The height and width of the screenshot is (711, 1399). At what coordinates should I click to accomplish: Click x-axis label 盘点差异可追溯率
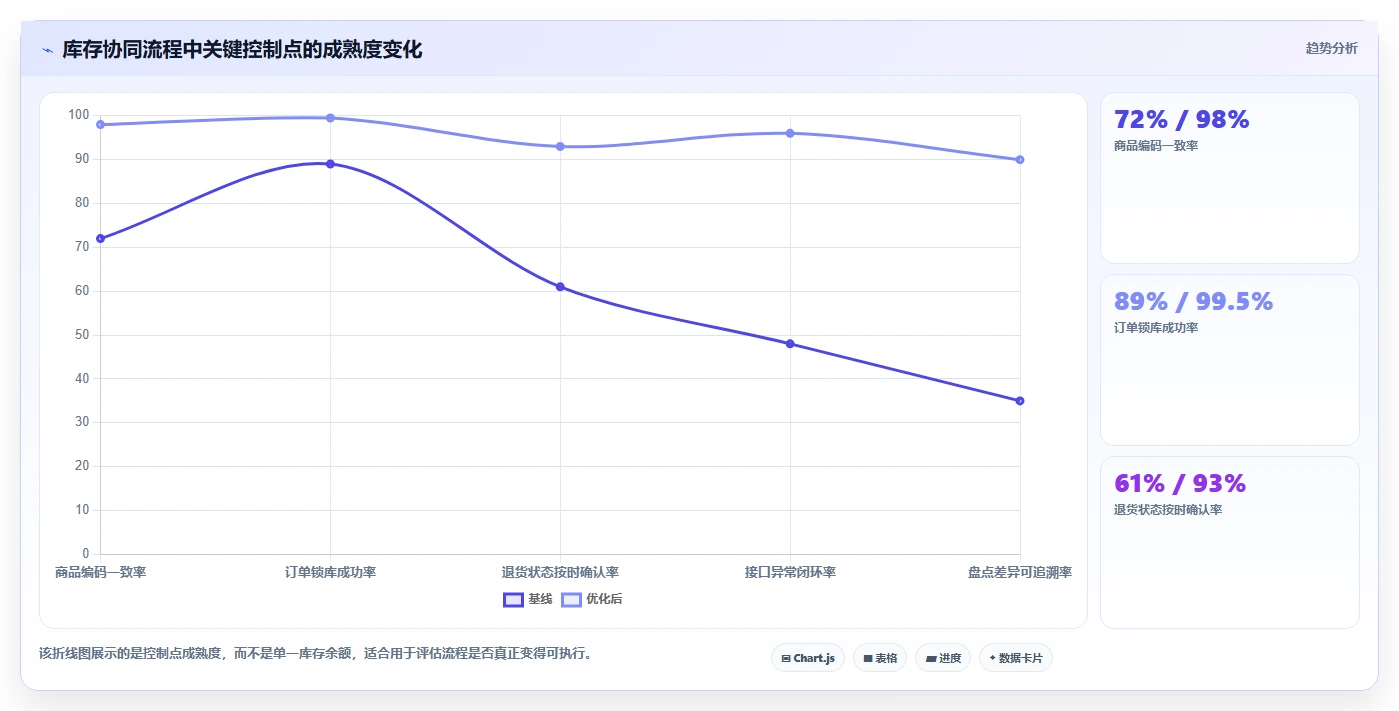point(1020,572)
